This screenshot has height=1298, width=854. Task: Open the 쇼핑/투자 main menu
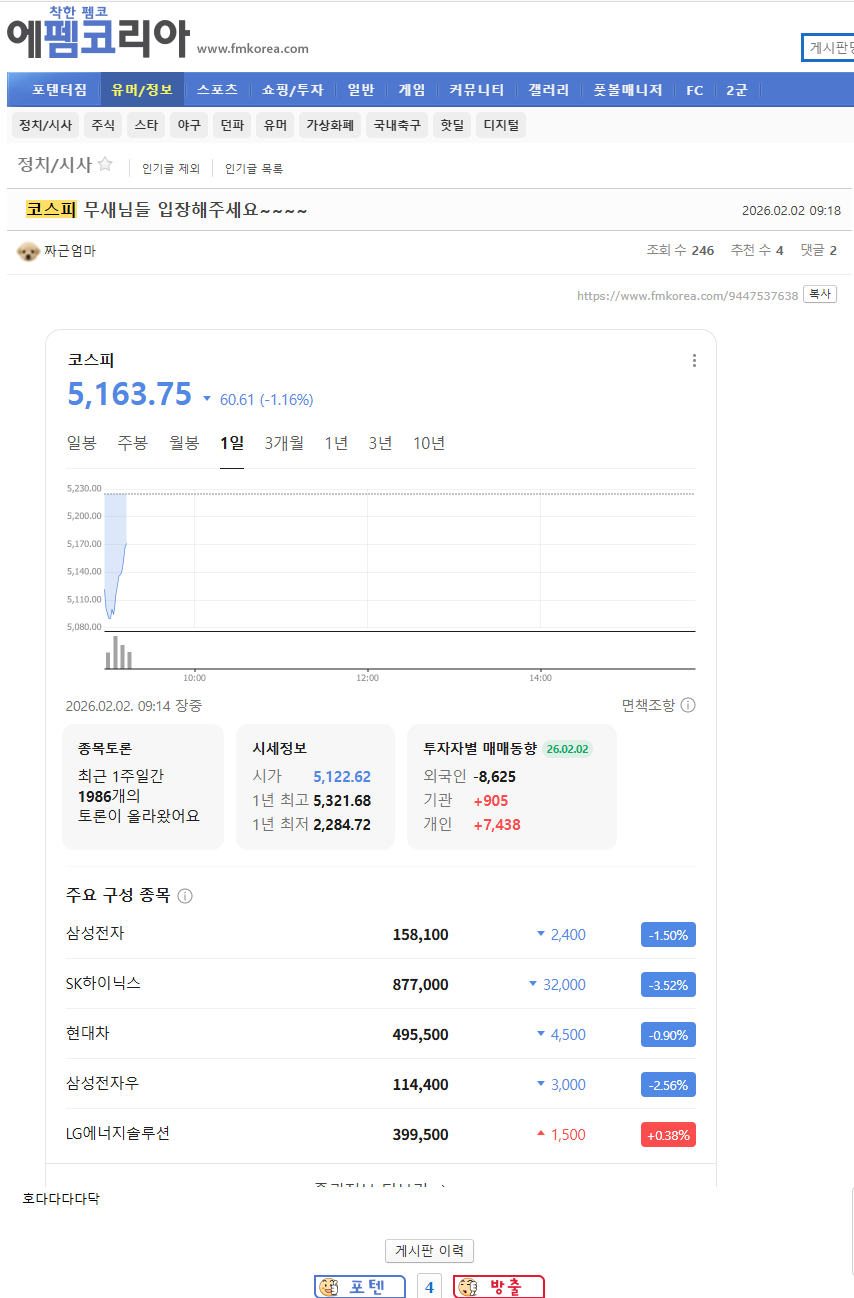[293, 90]
